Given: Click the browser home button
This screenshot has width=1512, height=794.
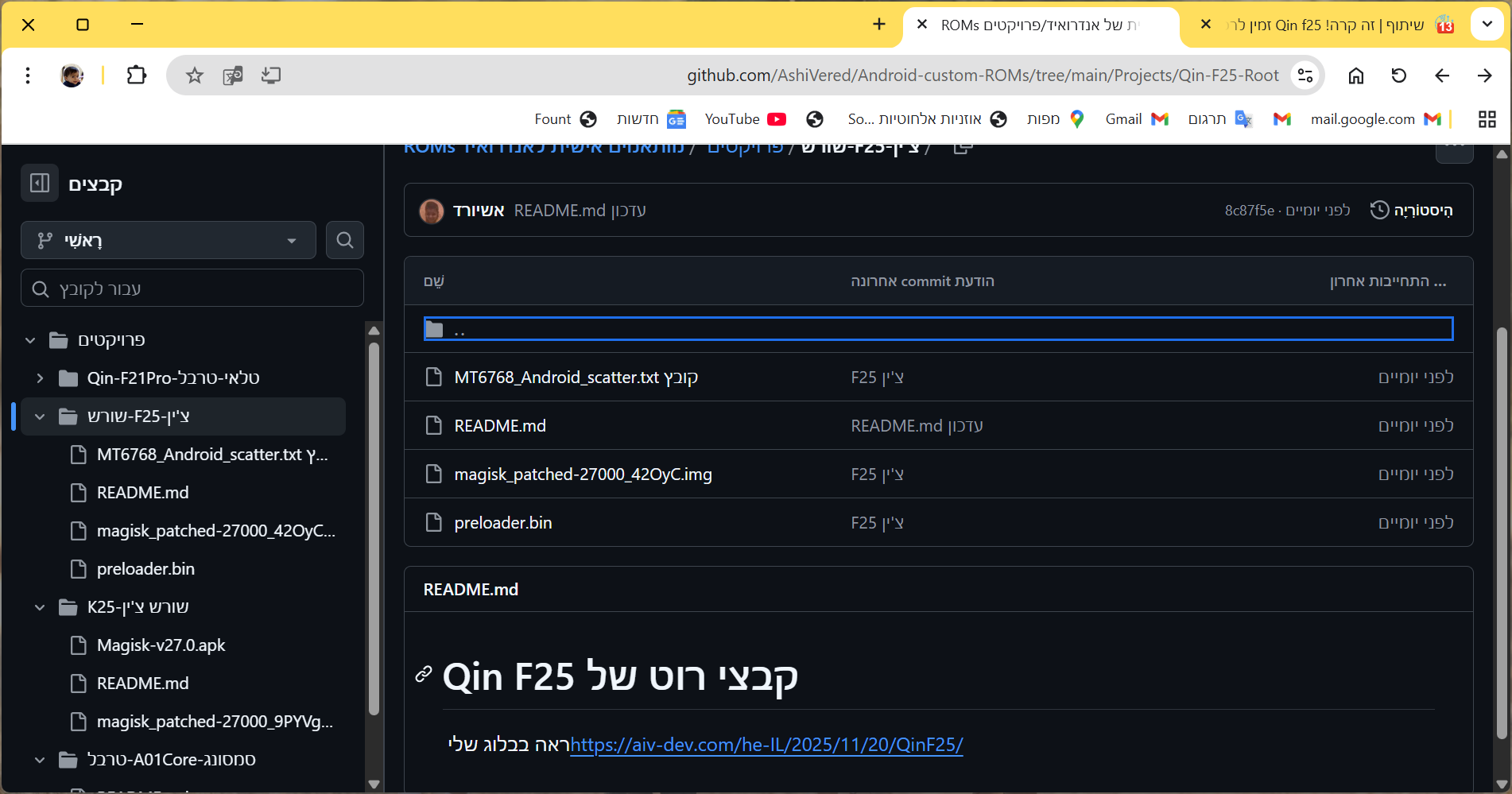Looking at the screenshot, I should pos(1356,76).
